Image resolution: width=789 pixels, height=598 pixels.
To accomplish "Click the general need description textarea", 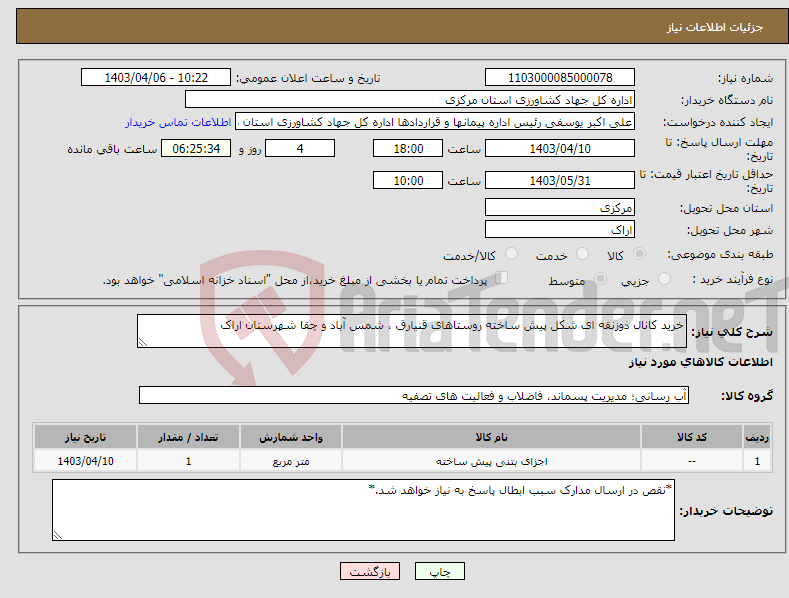I will (x=412, y=331).
